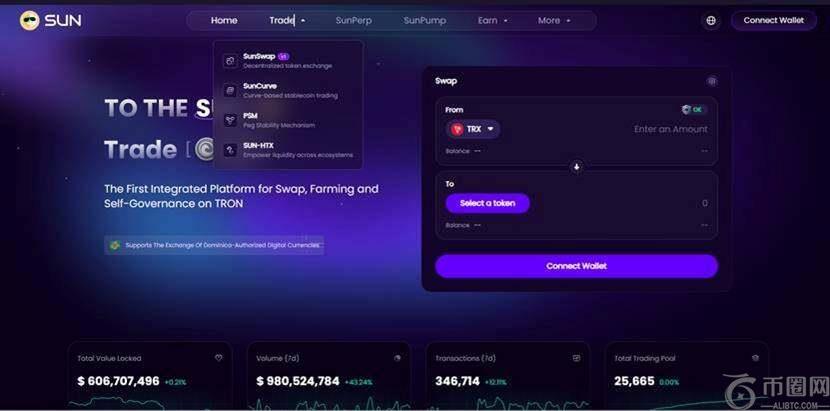Image resolution: width=830 pixels, height=411 pixels.
Task: Click the SunCurve menu icon
Action: (x=230, y=91)
